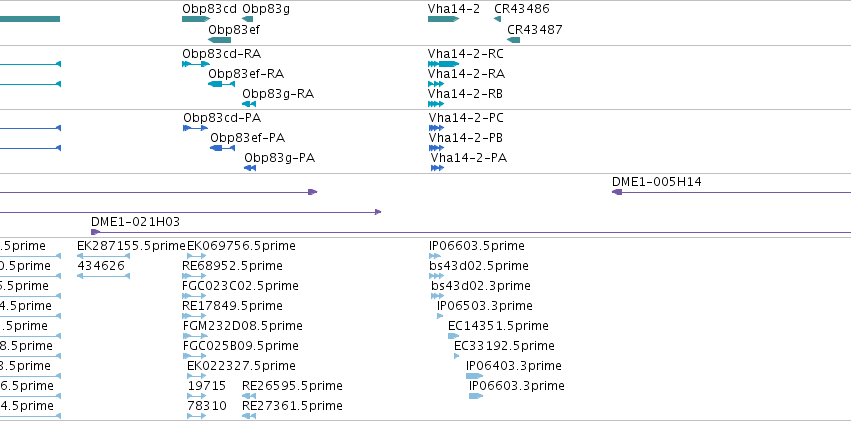Select the DME1-005H14 clone arrowhead

pyautogui.click(x=617, y=192)
